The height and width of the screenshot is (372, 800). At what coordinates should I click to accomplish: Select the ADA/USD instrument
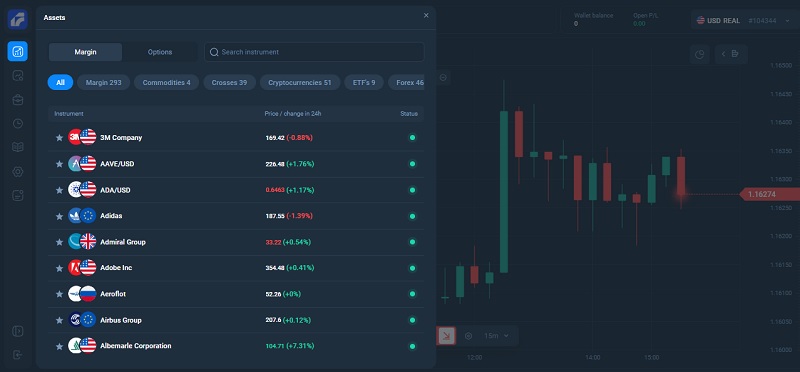click(x=236, y=190)
